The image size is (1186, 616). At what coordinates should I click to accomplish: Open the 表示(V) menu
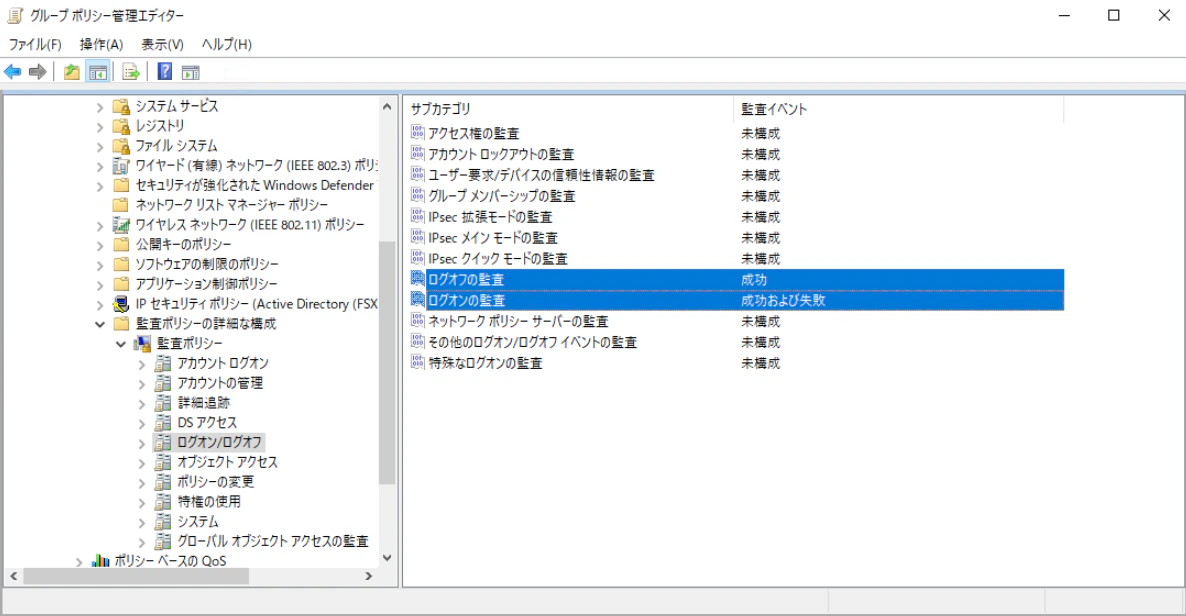[x=162, y=45]
